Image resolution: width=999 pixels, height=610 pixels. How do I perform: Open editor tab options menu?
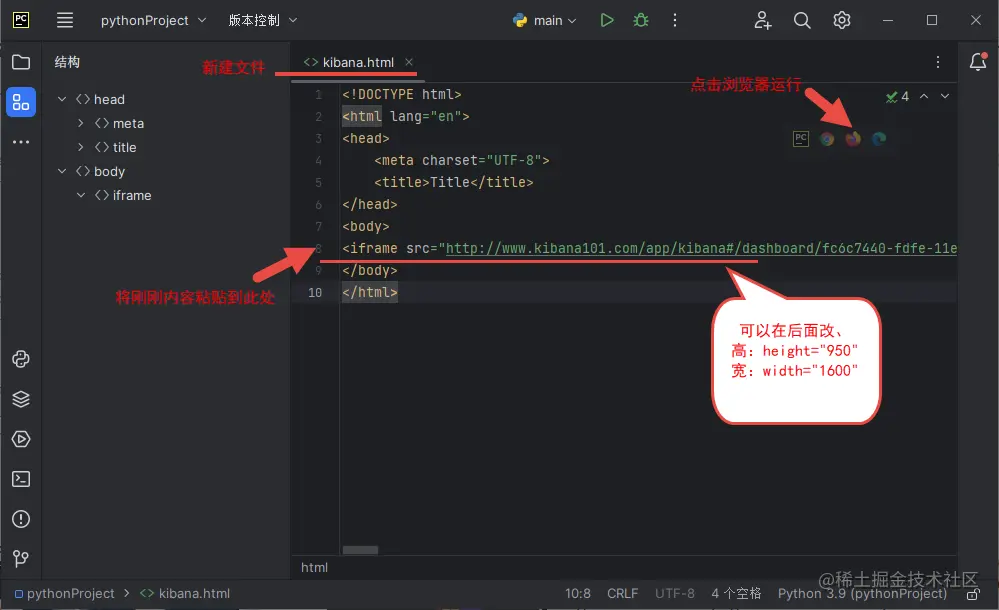(x=938, y=62)
